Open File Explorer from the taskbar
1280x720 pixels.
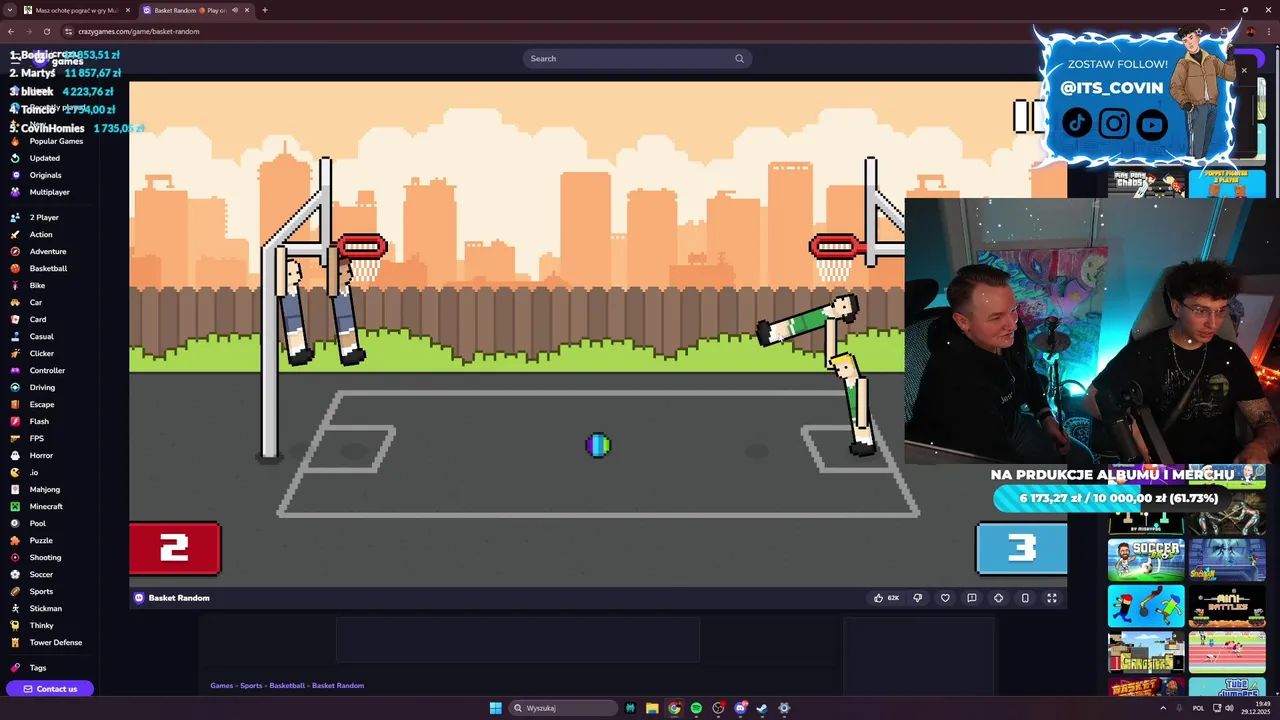(652, 708)
